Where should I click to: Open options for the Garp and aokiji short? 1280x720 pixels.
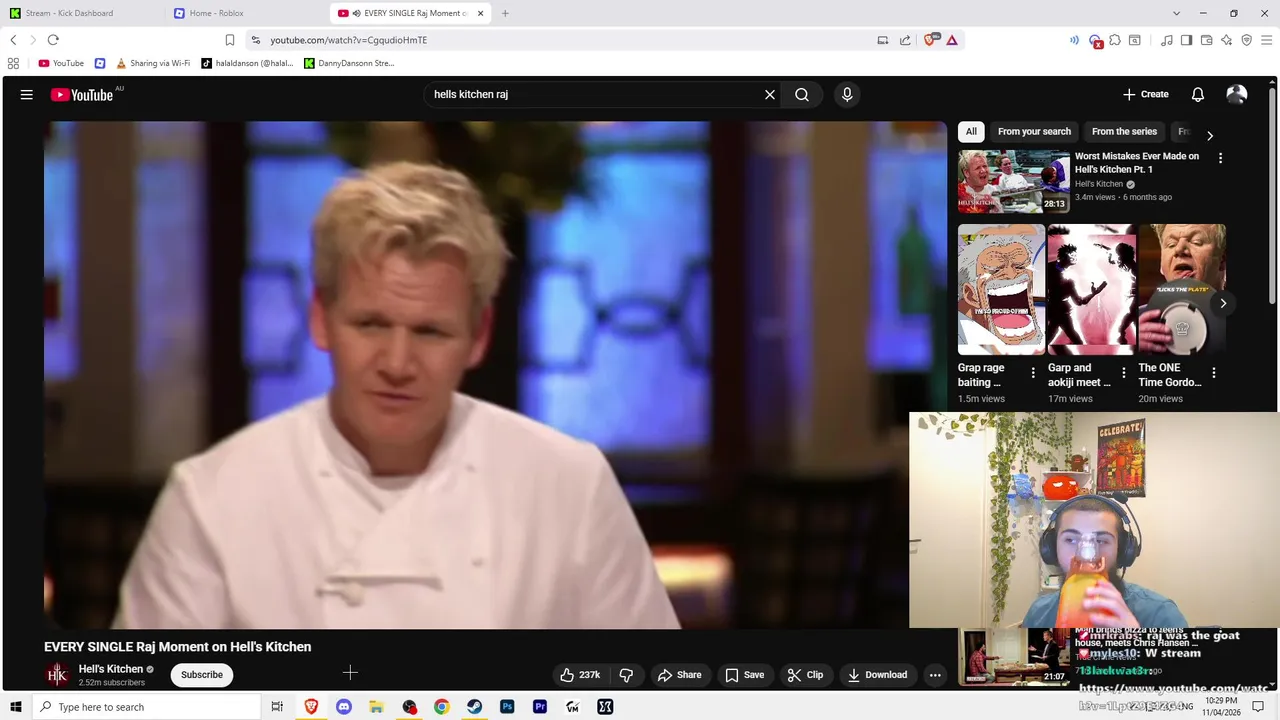click(1123, 373)
